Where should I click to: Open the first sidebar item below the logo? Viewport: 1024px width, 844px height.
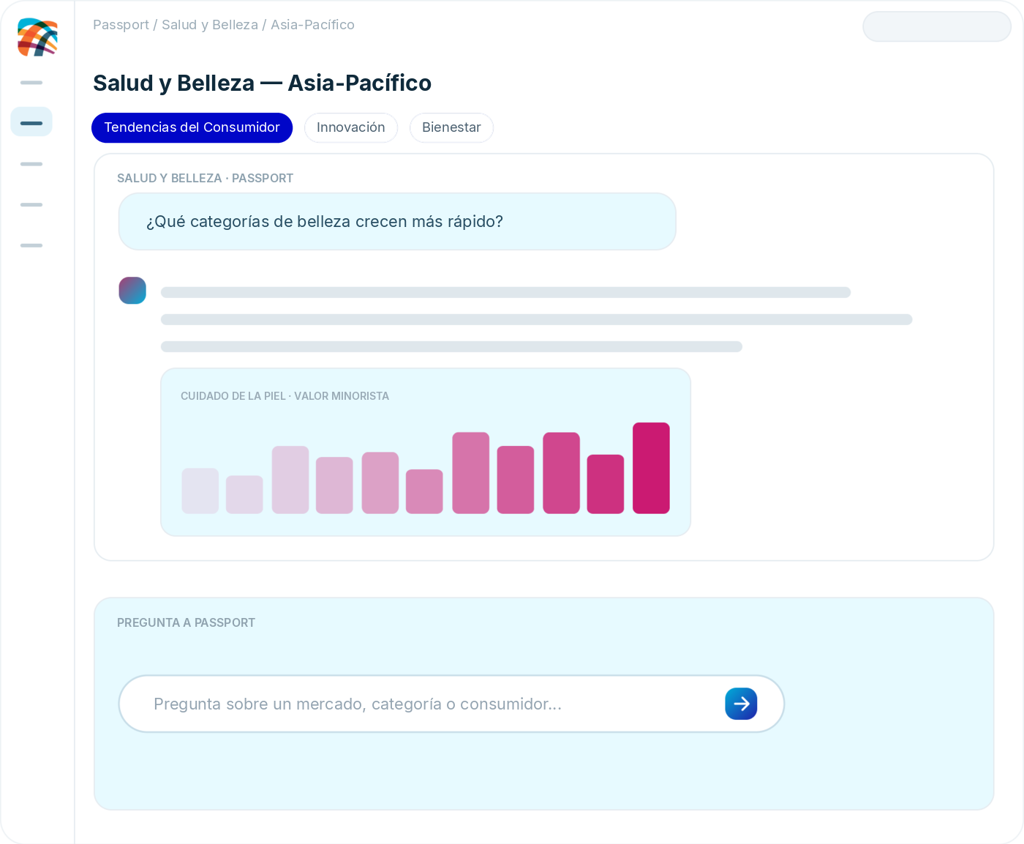click(31, 82)
